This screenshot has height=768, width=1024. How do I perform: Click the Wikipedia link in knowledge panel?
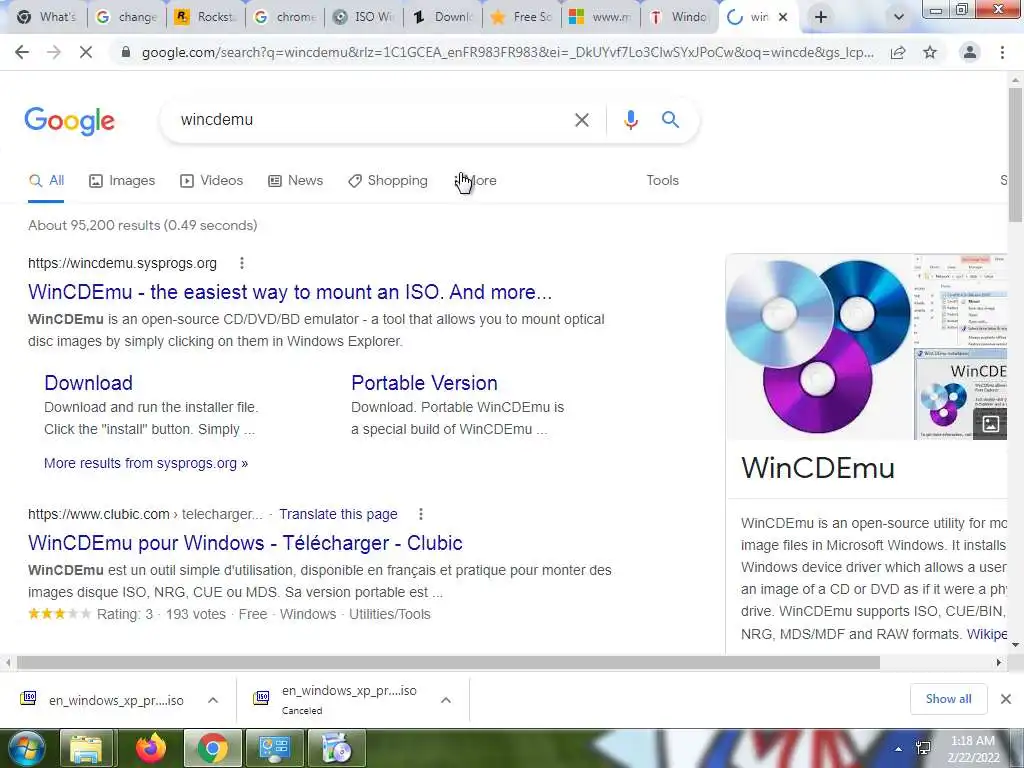point(987,633)
